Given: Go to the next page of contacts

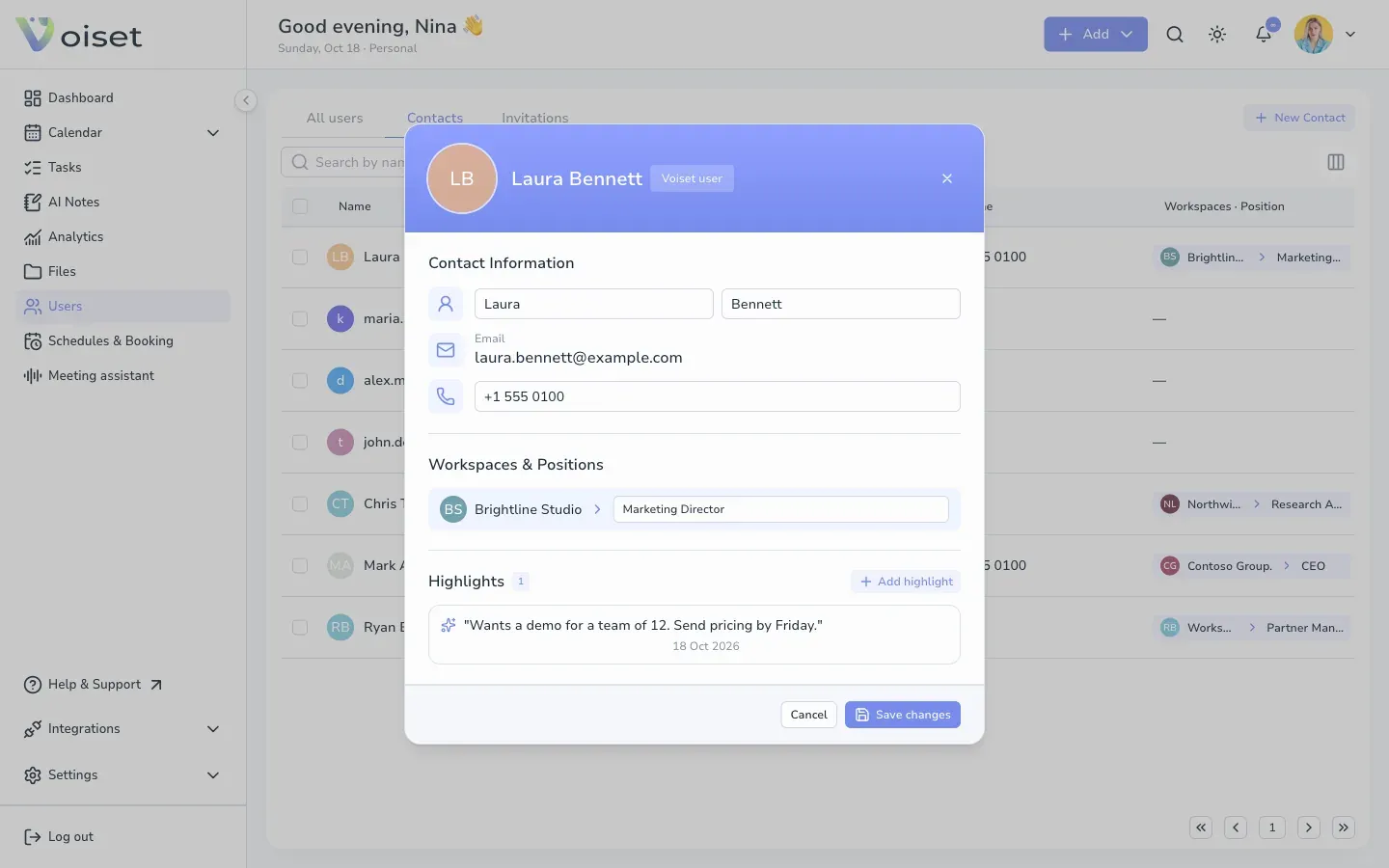Looking at the screenshot, I should (1309, 827).
